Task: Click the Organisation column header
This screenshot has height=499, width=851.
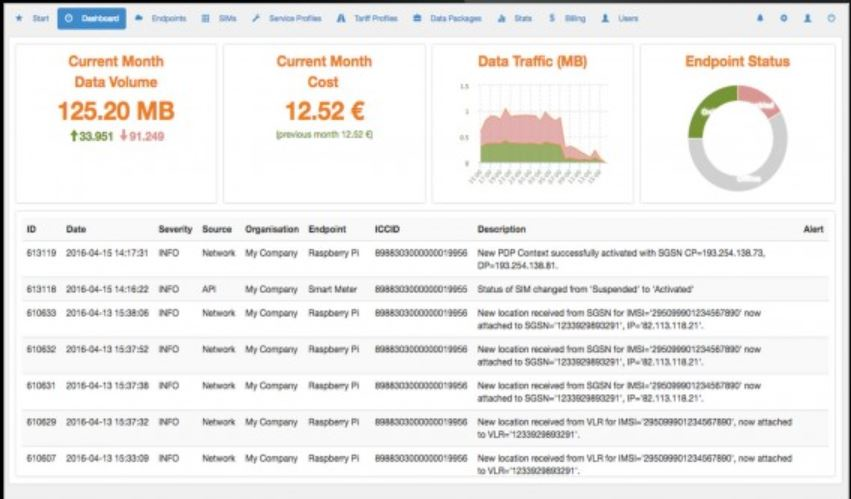Action: [x=272, y=229]
